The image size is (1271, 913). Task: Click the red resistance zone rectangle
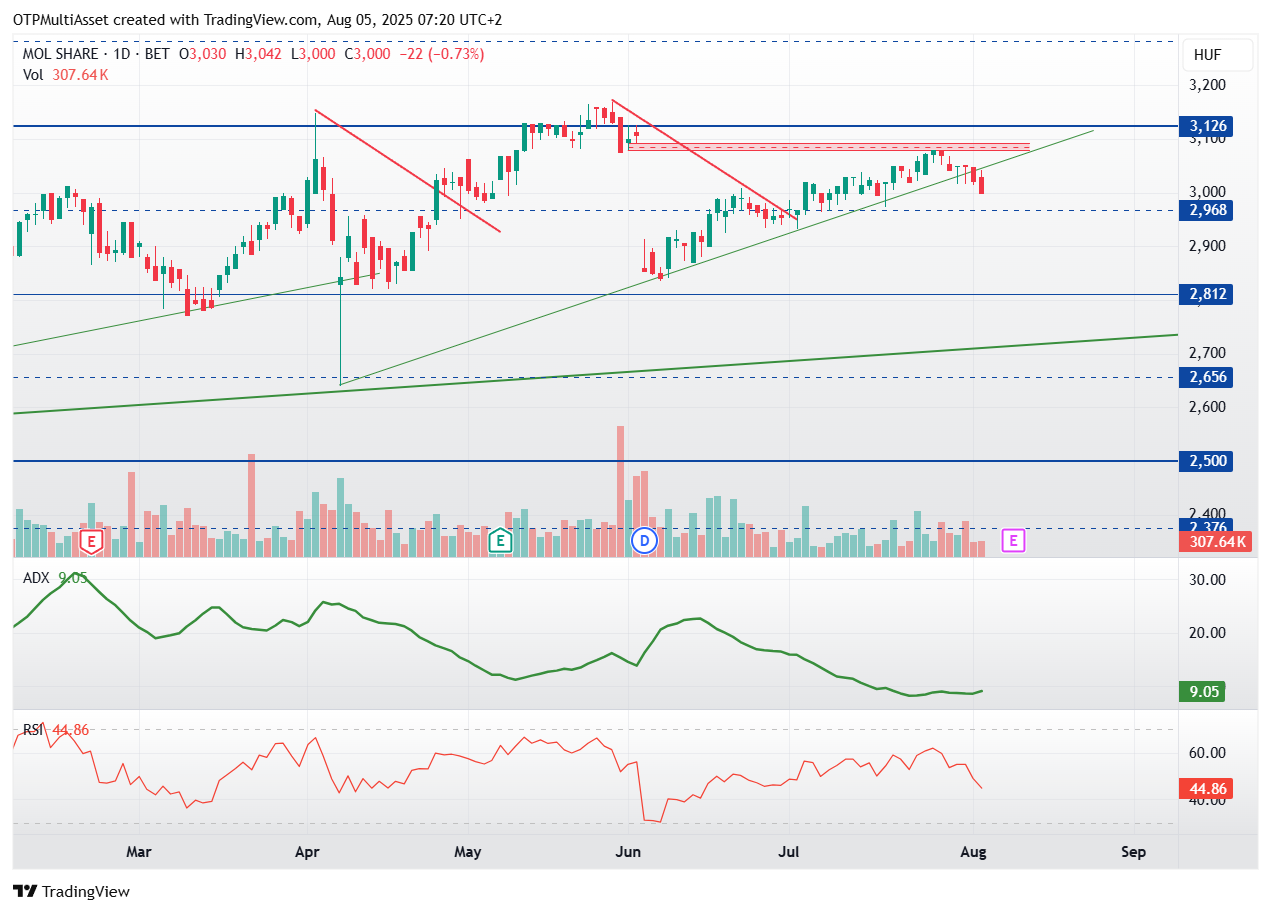828,147
